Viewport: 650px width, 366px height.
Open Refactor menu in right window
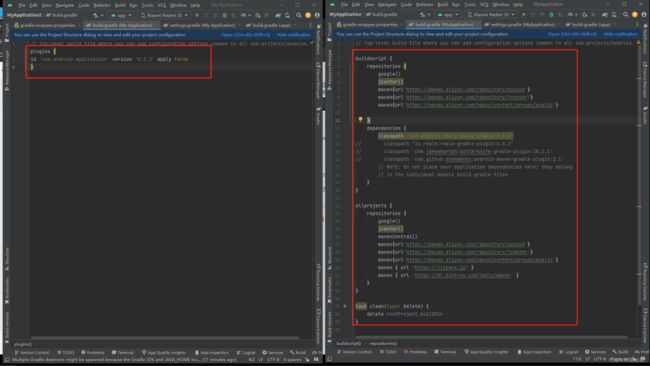click(x=424, y=5)
